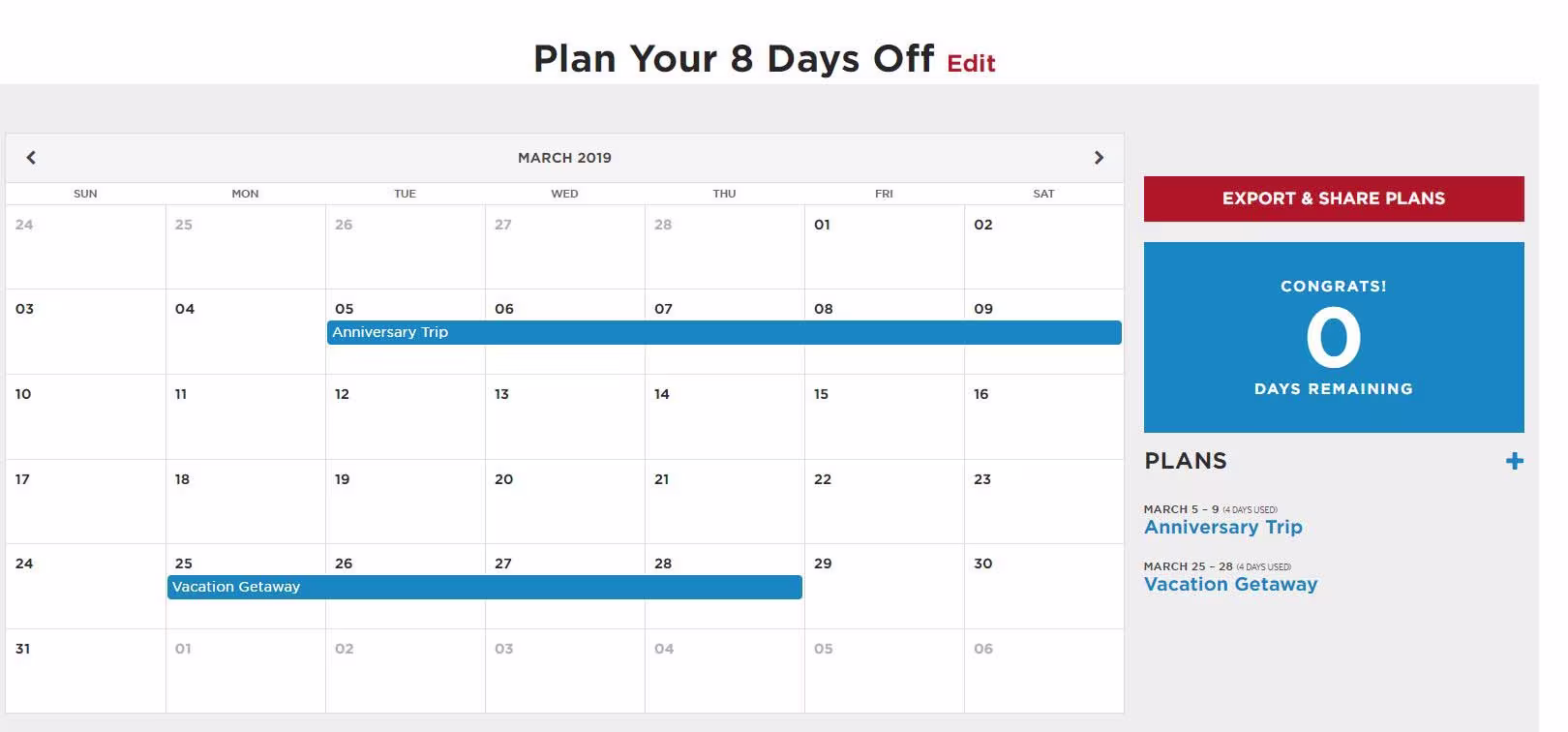Choose March 12 in the calendar
The image size is (1568, 732).
405,416
